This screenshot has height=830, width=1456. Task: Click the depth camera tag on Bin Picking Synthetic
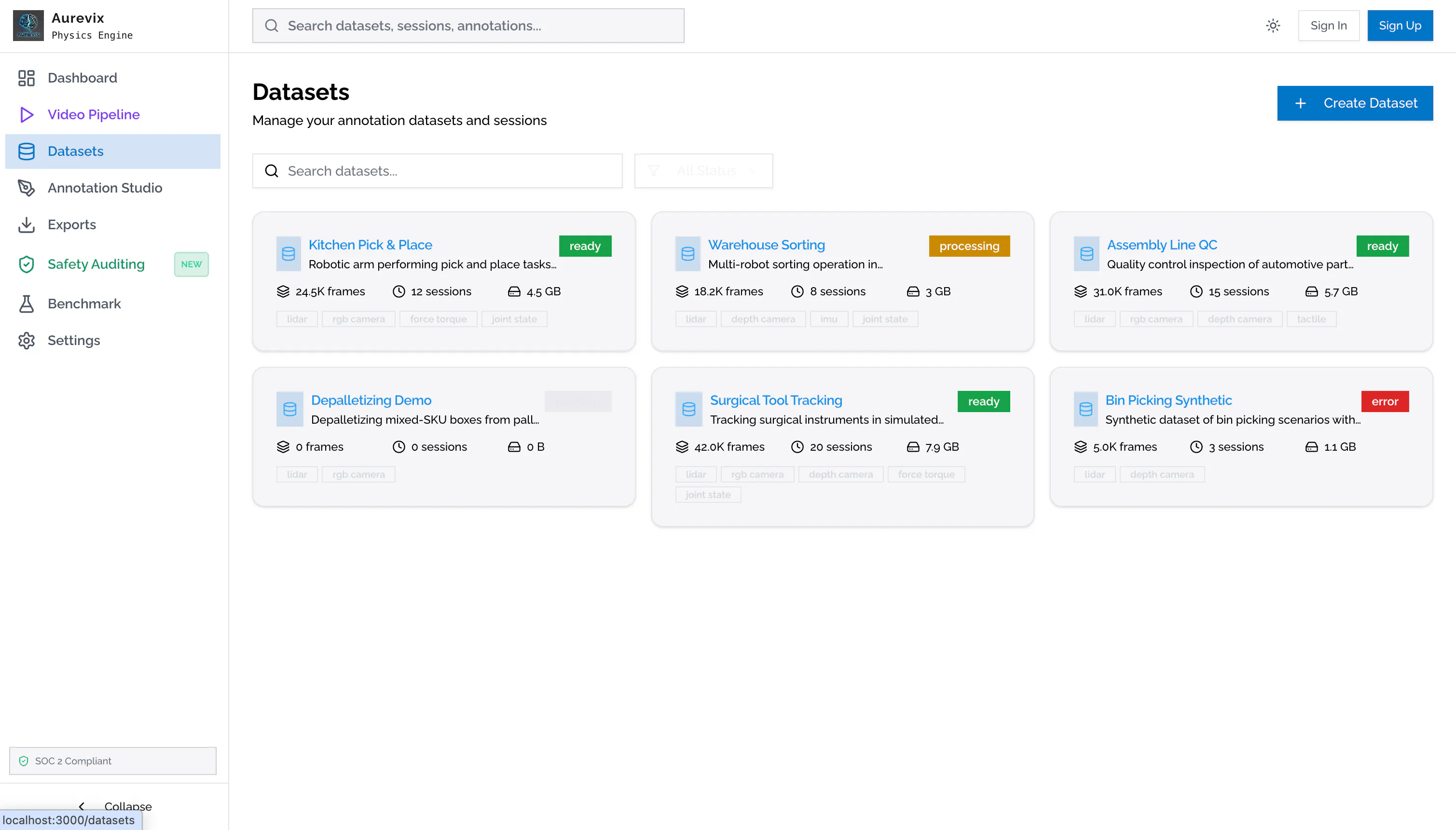click(1162, 474)
